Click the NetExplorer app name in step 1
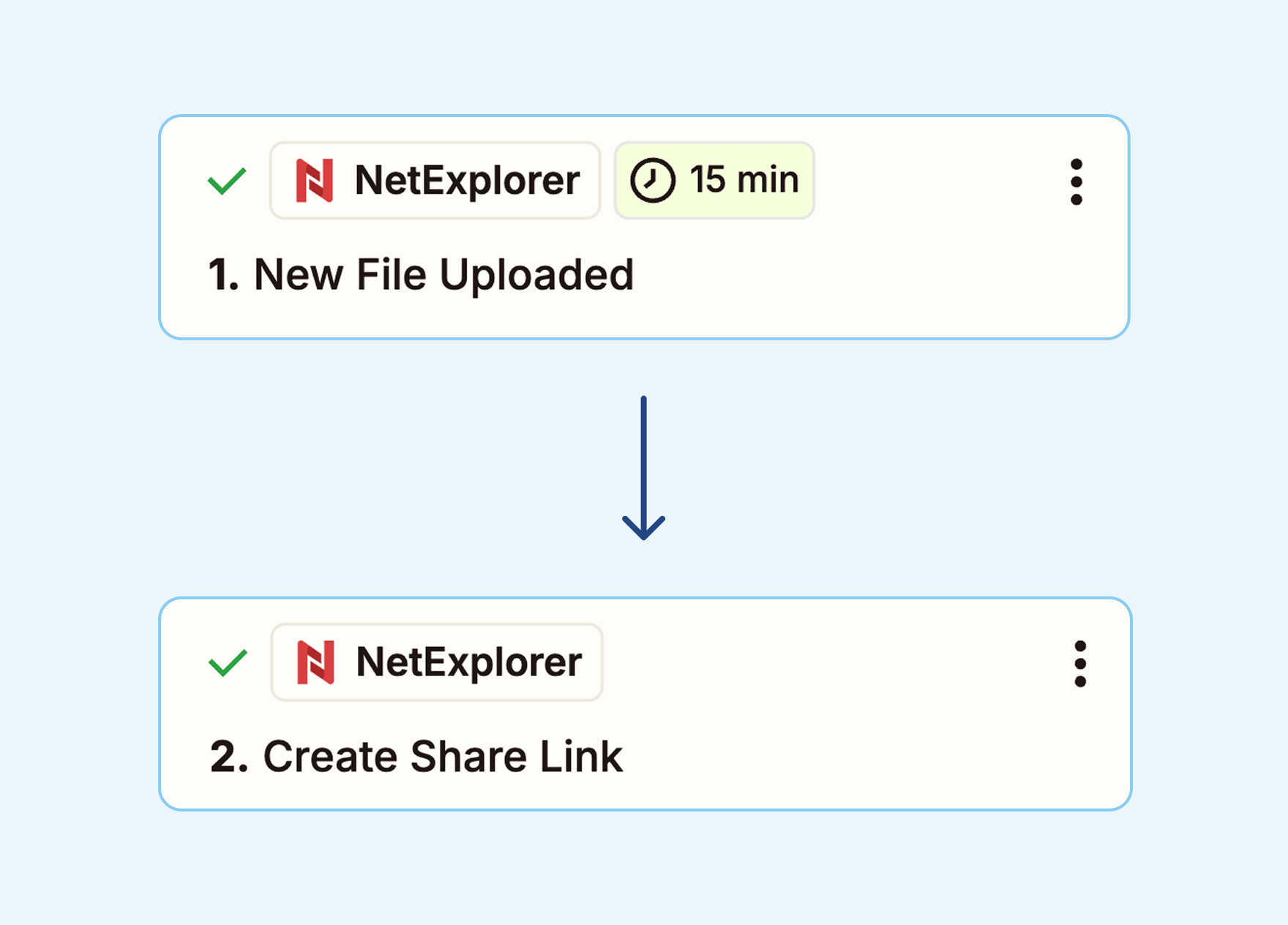This screenshot has width=1288, height=925. (x=467, y=180)
